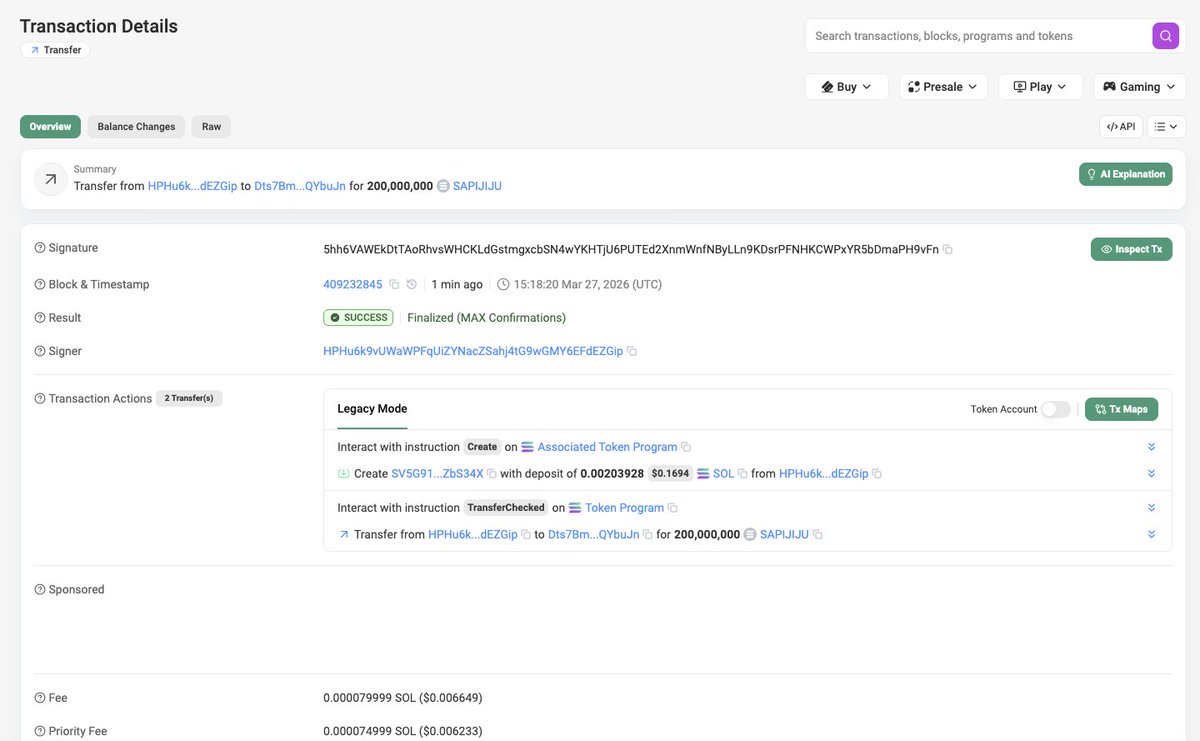Expand the Create SV5G91...ZbS34X deposit row

tap(1152, 474)
